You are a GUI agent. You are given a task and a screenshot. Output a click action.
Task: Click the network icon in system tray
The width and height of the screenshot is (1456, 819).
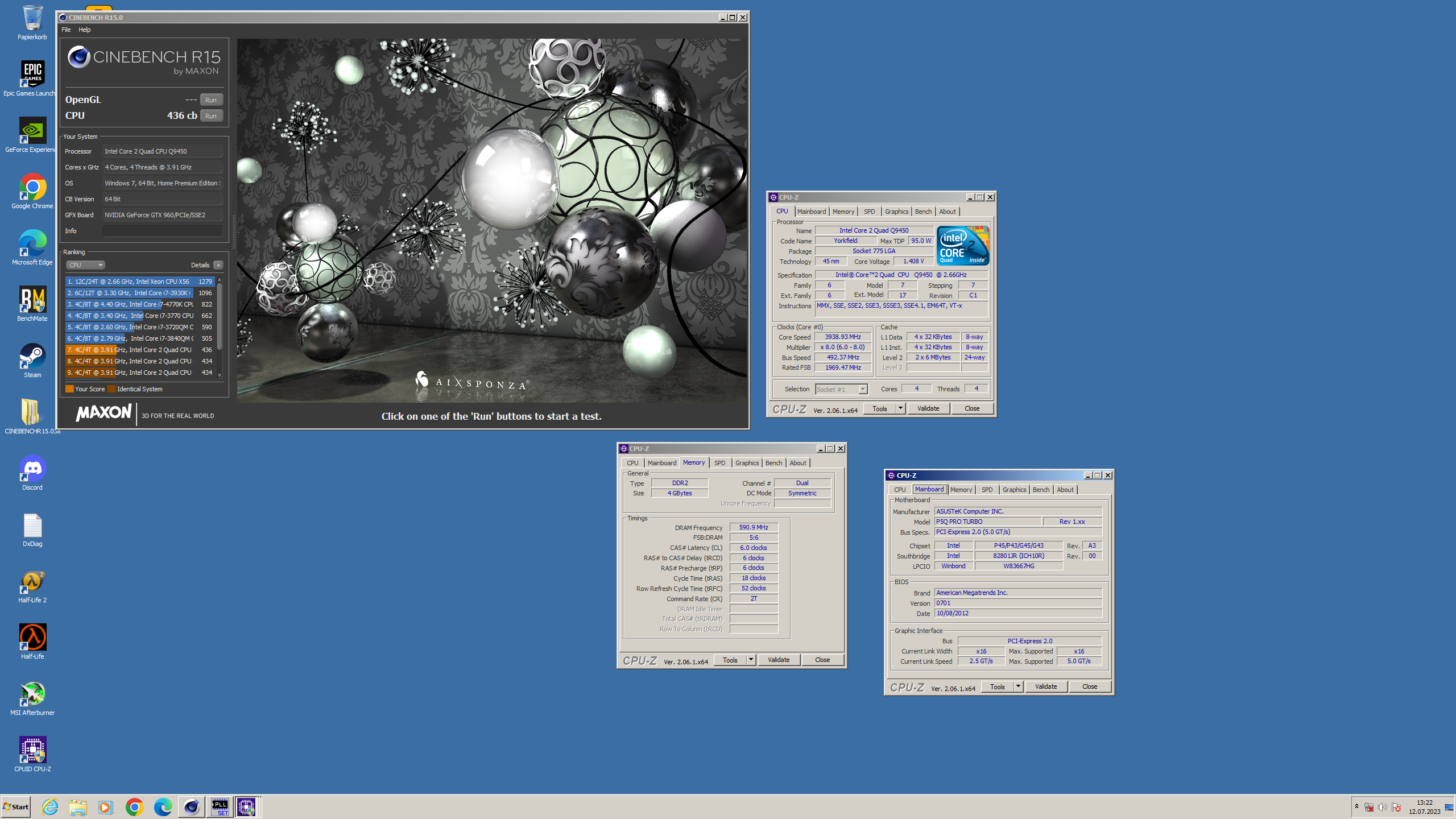coord(1369,807)
